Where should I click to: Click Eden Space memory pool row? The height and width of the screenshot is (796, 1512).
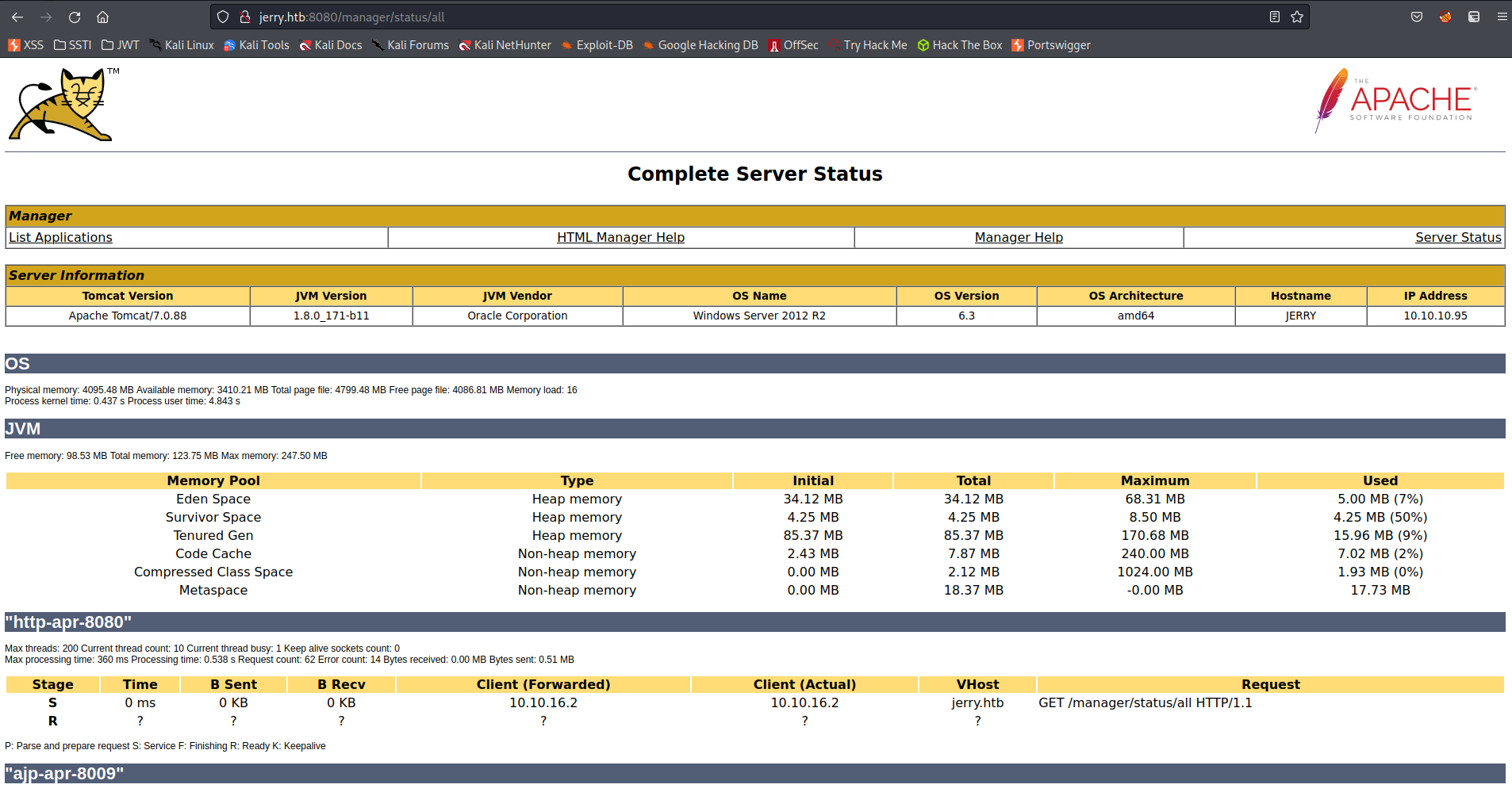pyautogui.click(x=755, y=499)
